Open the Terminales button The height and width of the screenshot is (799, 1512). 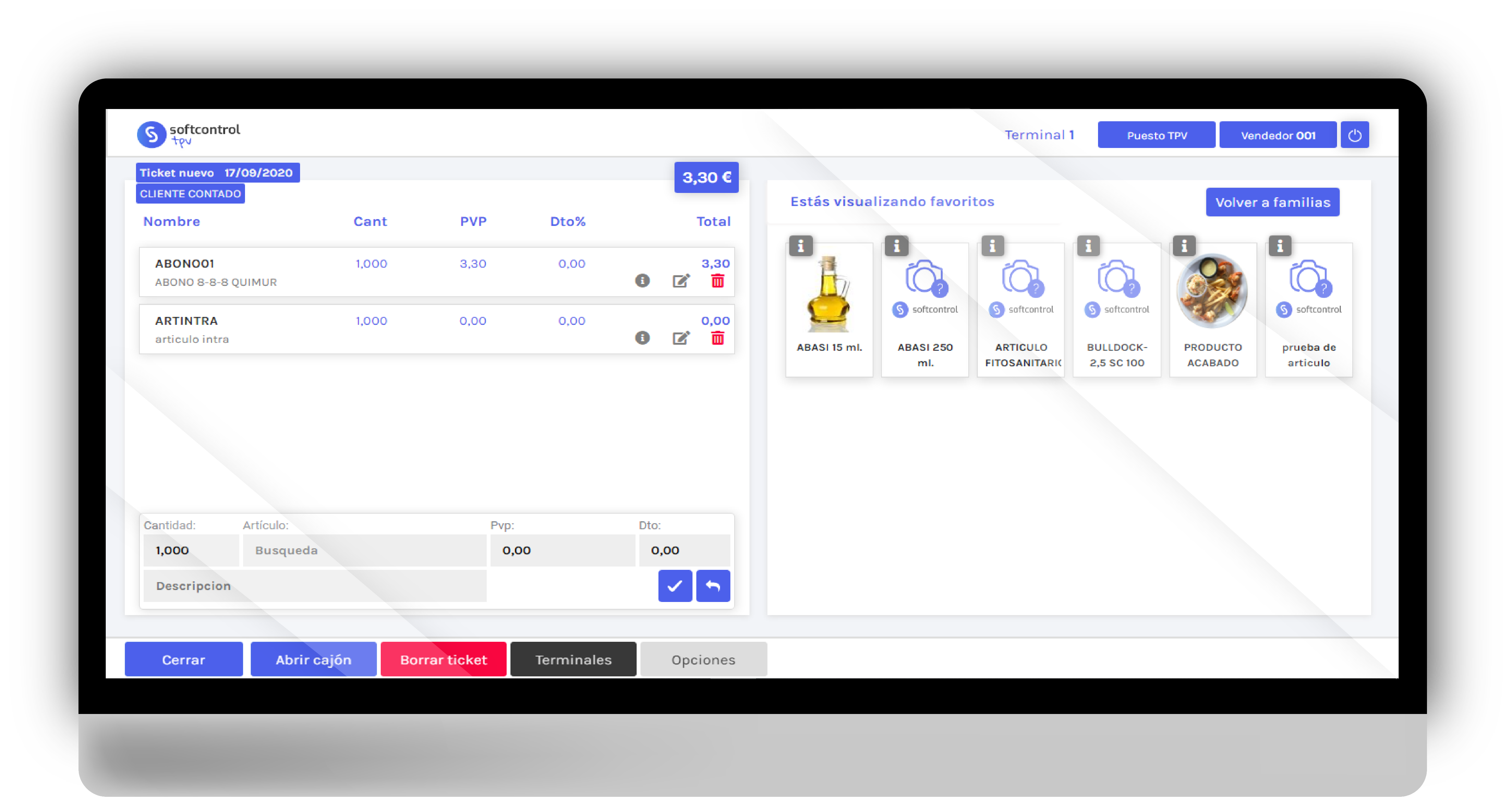coord(573,659)
